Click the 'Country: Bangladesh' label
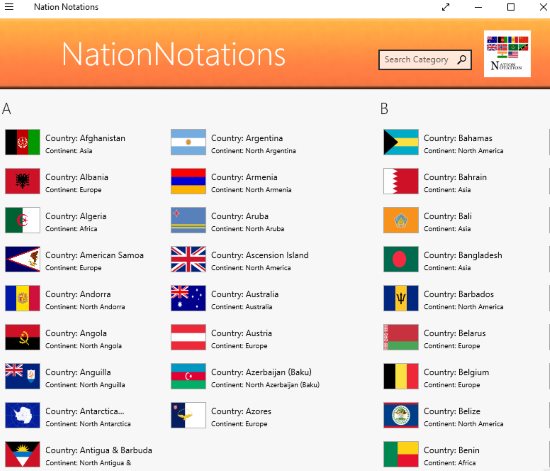The width and height of the screenshot is (550, 471). (463, 255)
